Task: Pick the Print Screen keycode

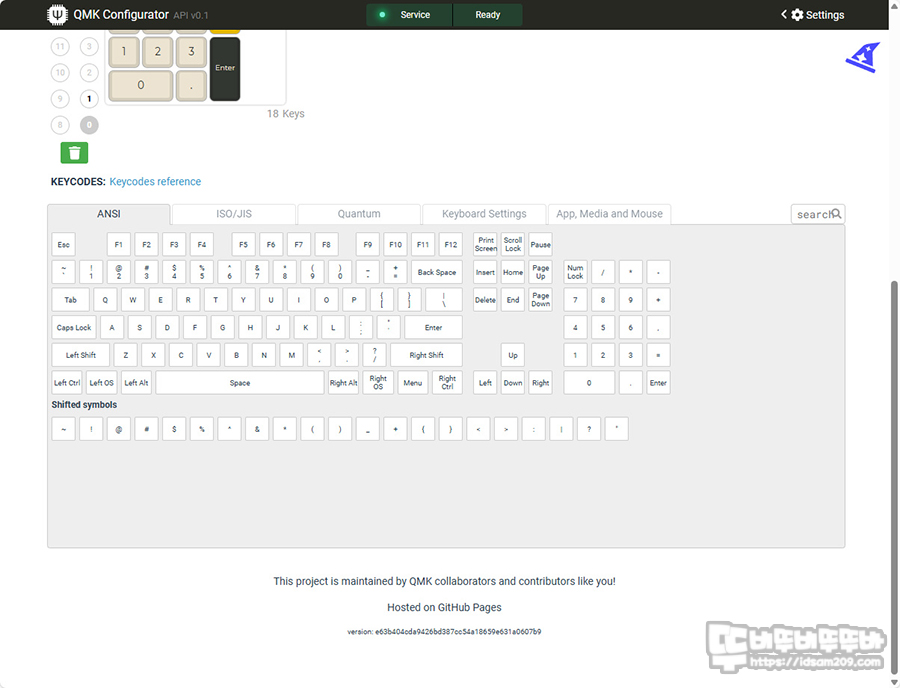Action: (x=485, y=244)
